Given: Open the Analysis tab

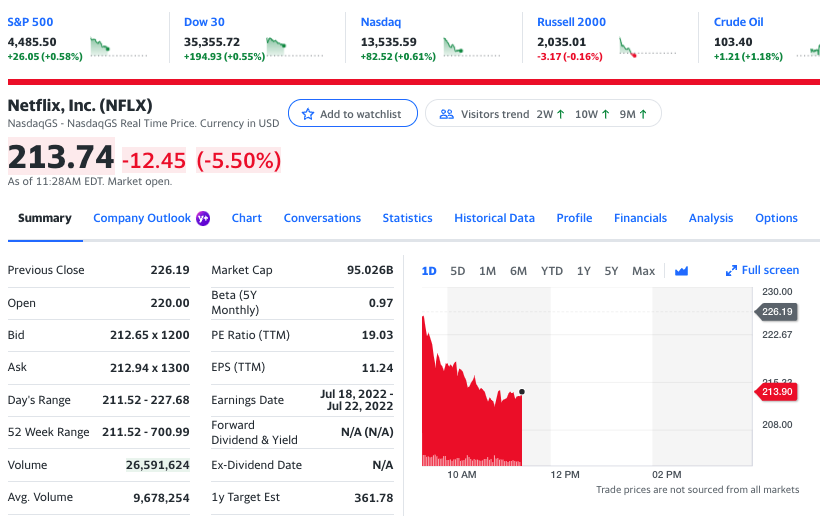Looking at the screenshot, I should 711,218.
